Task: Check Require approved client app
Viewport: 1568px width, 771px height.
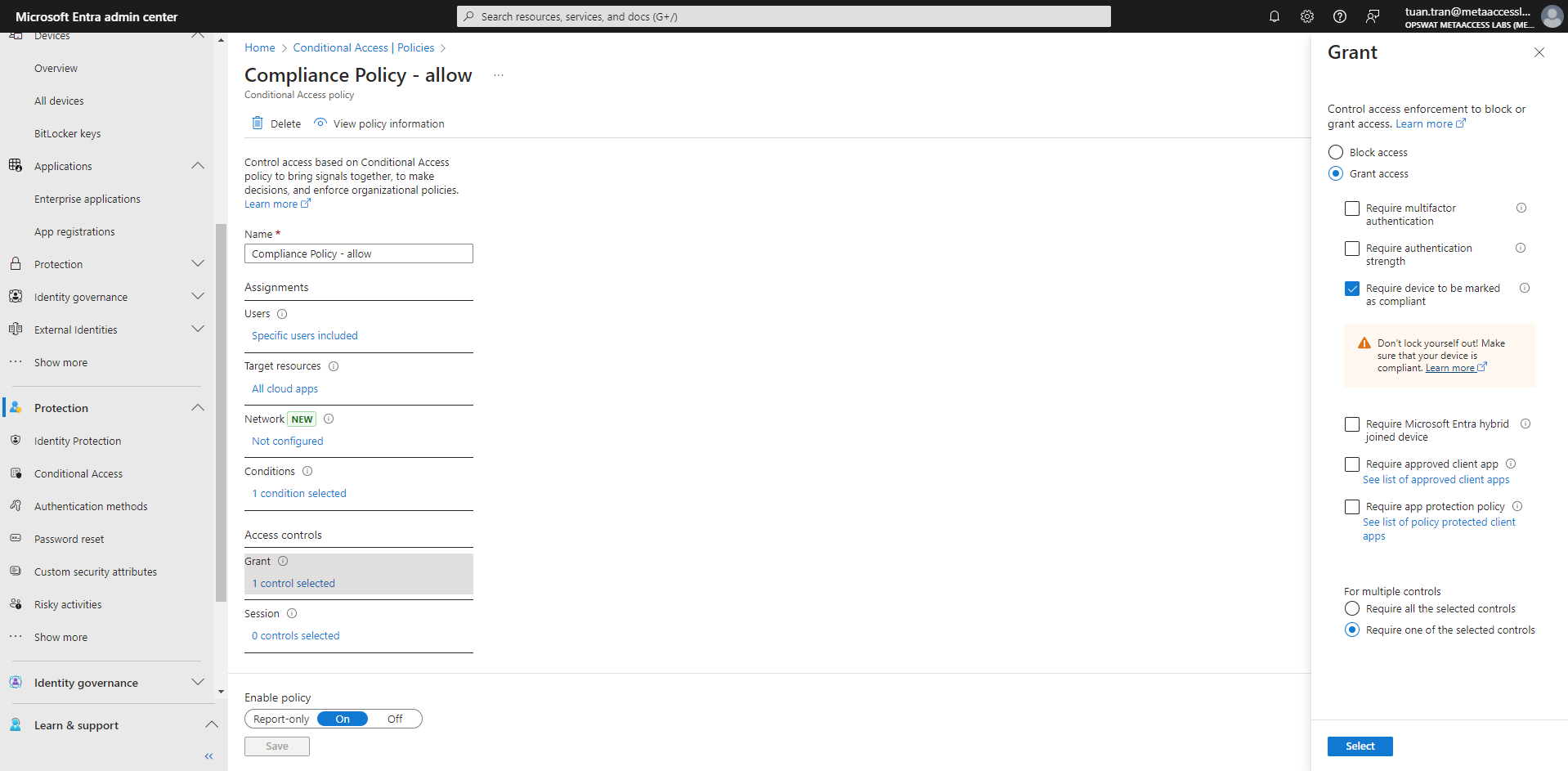Action: 1352,464
